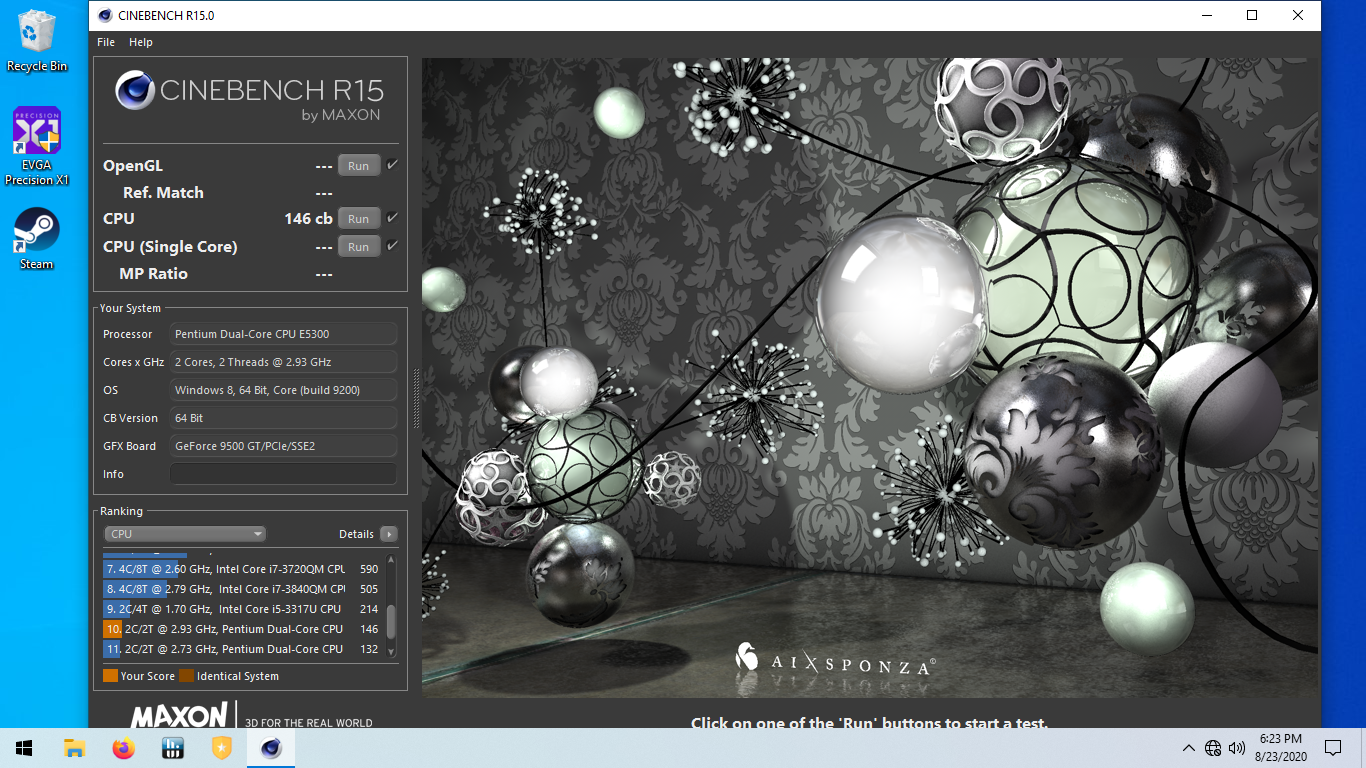Select ranking row 11 Pentium 2.73 GHz
Screen dimensions: 1366x768
(242, 649)
